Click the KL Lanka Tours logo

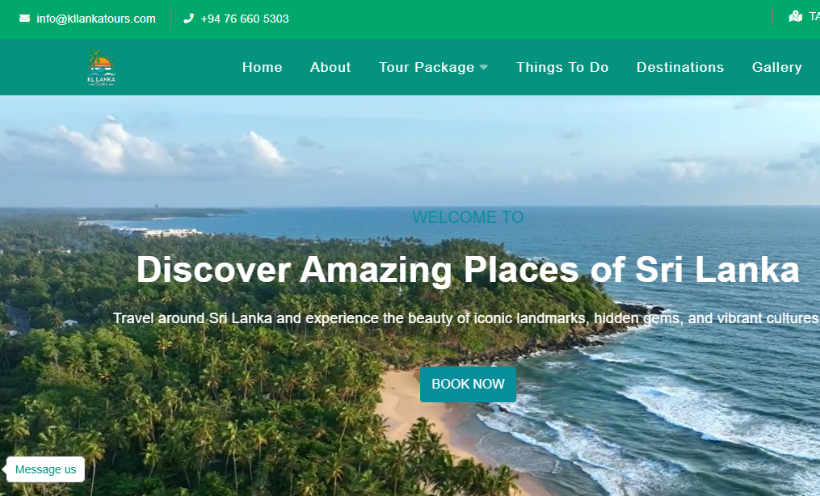101,67
